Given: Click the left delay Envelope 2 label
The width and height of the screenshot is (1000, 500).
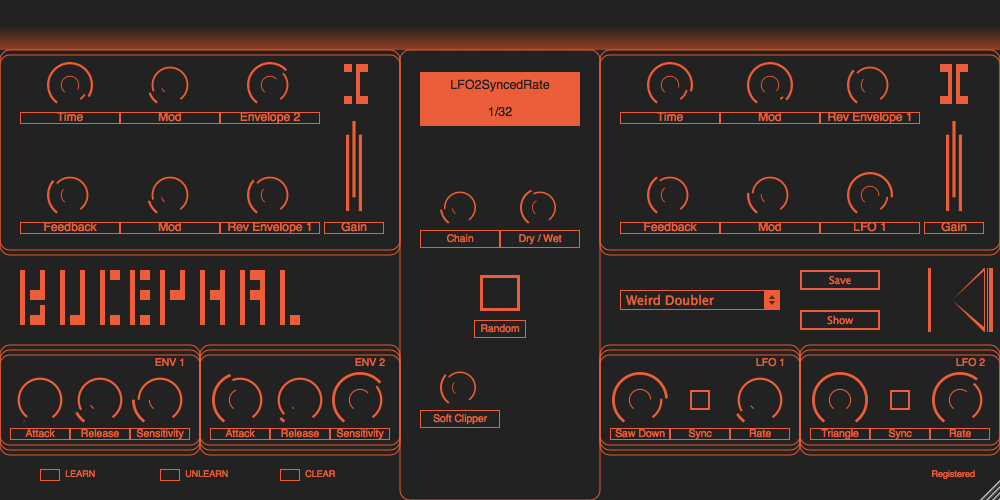Looking at the screenshot, I should [x=270, y=117].
